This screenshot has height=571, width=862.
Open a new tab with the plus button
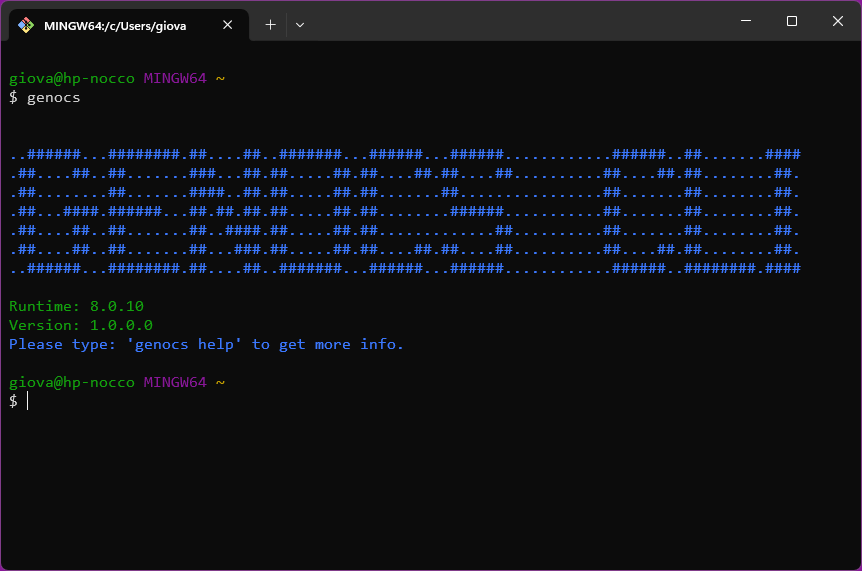click(270, 25)
